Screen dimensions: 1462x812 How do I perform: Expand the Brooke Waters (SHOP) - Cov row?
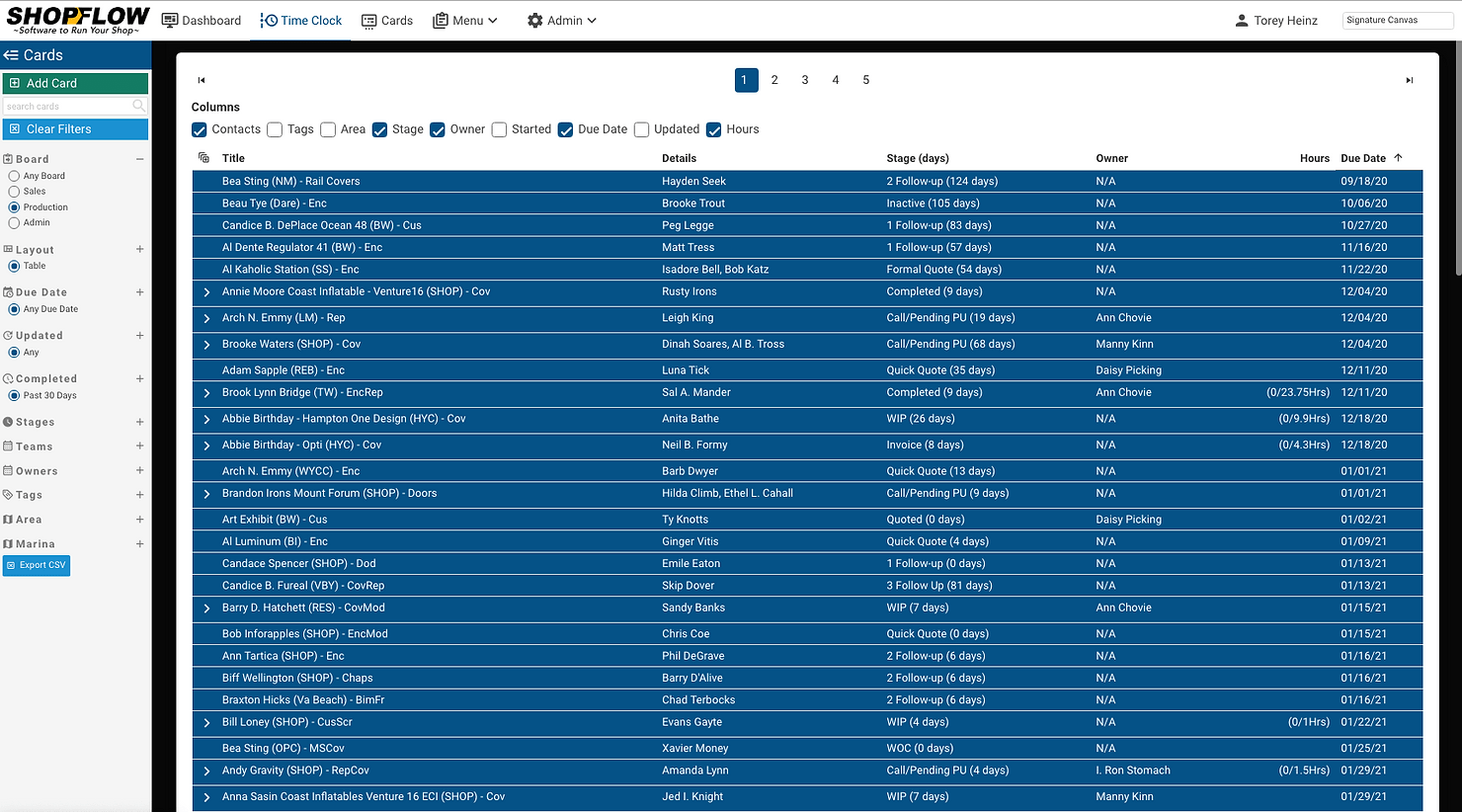click(x=205, y=344)
